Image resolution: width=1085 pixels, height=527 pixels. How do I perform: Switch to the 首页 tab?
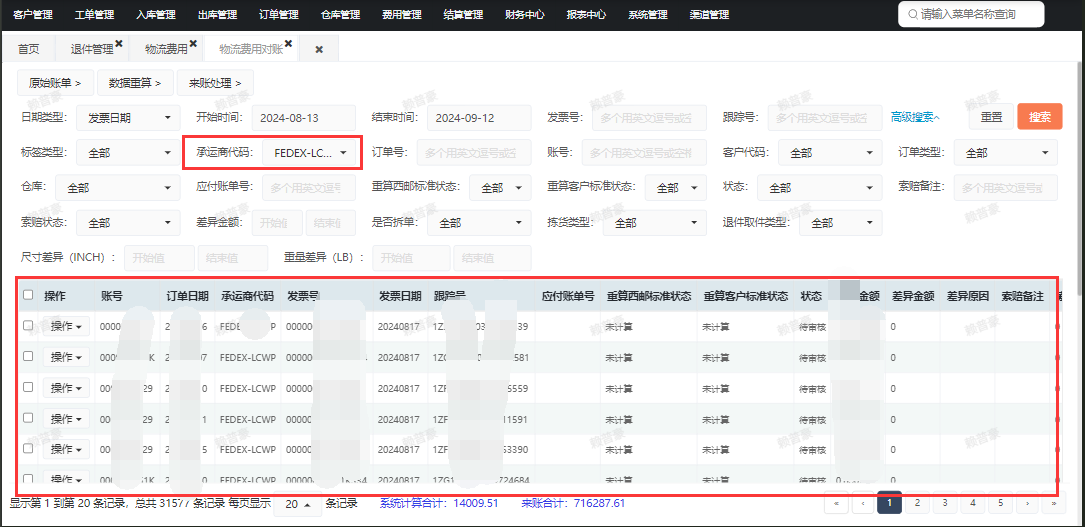tap(28, 49)
